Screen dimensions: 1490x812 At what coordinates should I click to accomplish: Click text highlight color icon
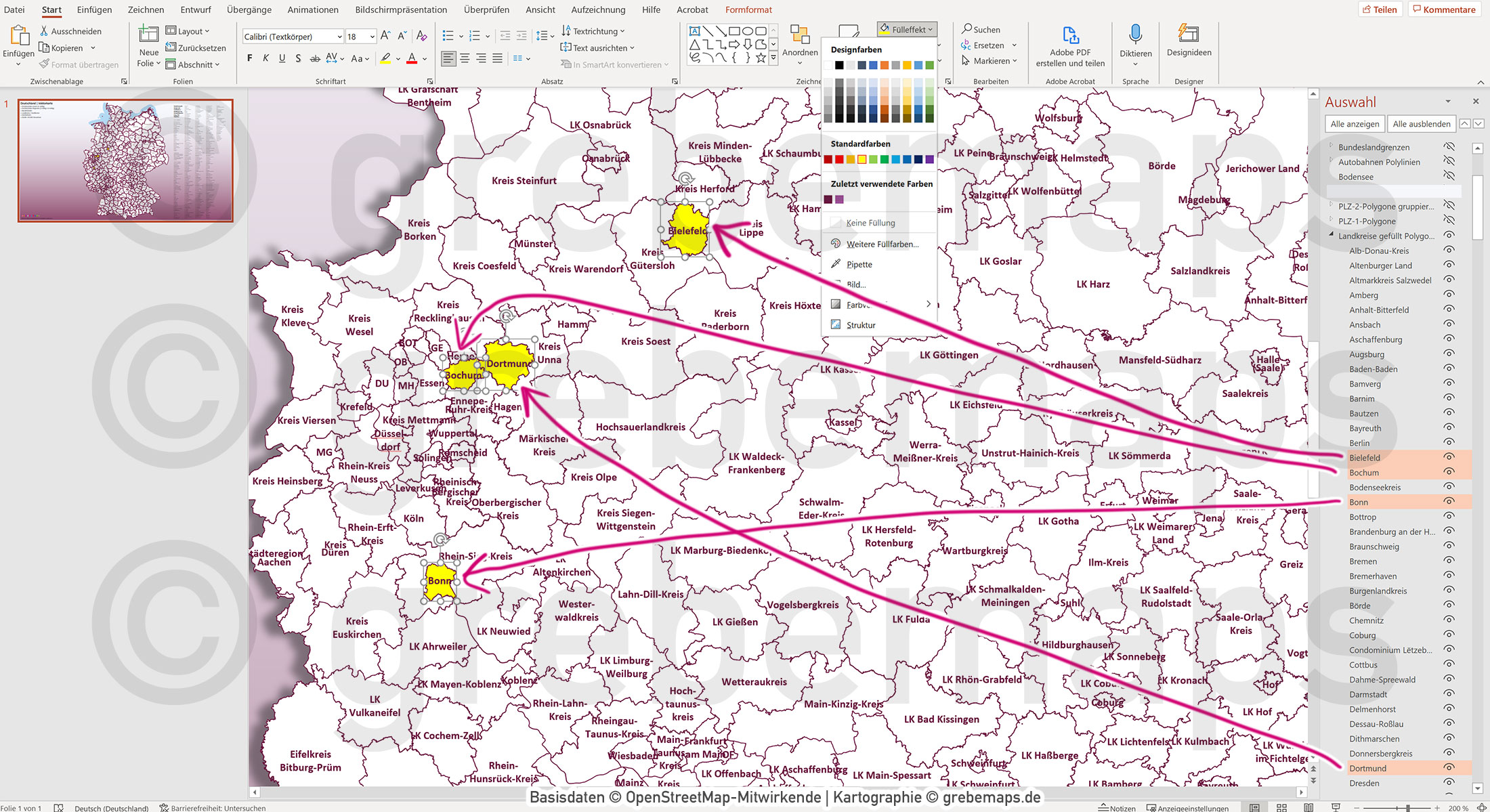[385, 59]
